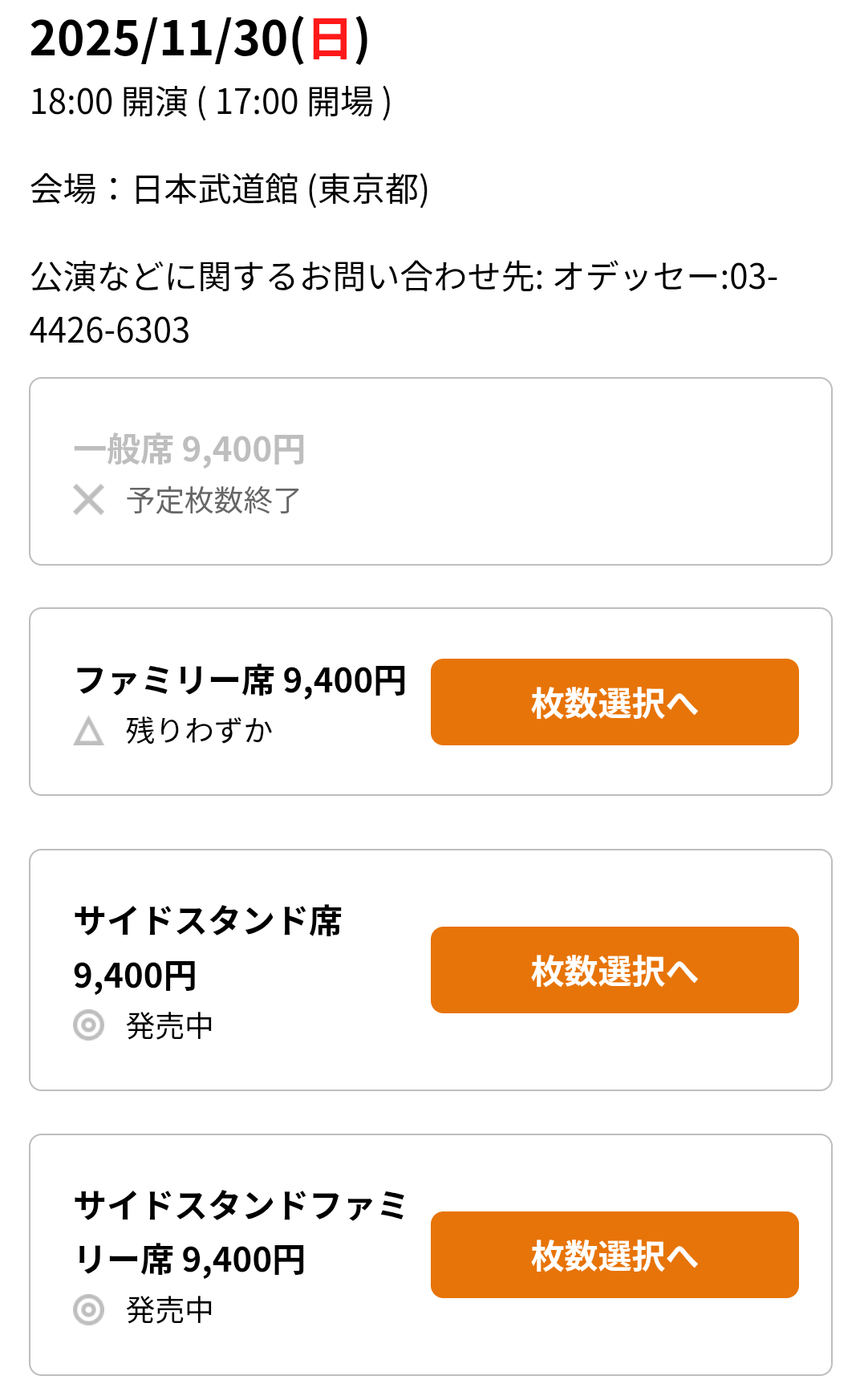
Task: Click the sold-out X icon for 一般席
Action: coord(88,500)
